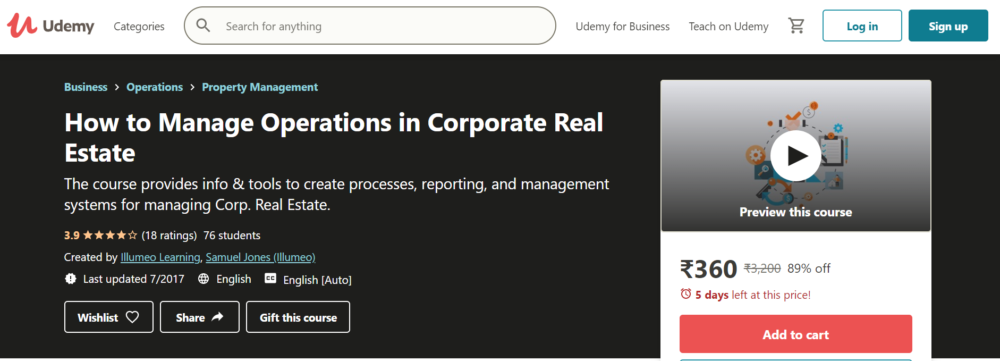Image resolution: width=1000 pixels, height=361 pixels.
Task: Add course to Wishlist
Action: pos(108,317)
